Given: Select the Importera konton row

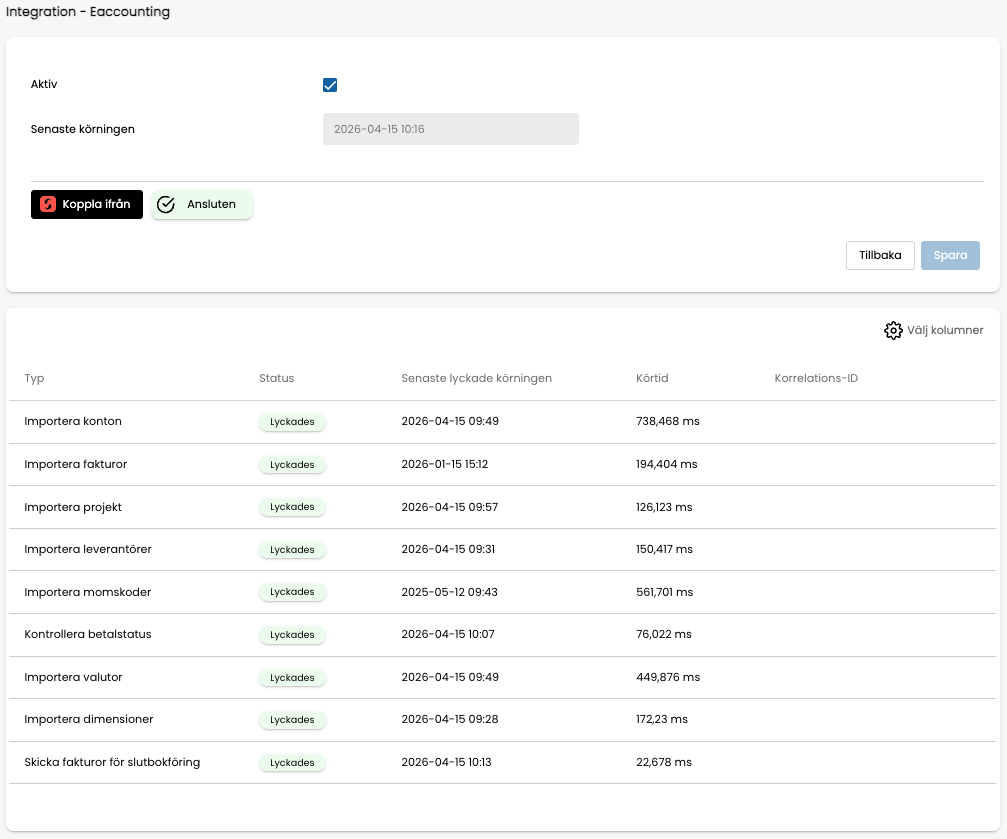Looking at the screenshot, I should coord(502,421).
